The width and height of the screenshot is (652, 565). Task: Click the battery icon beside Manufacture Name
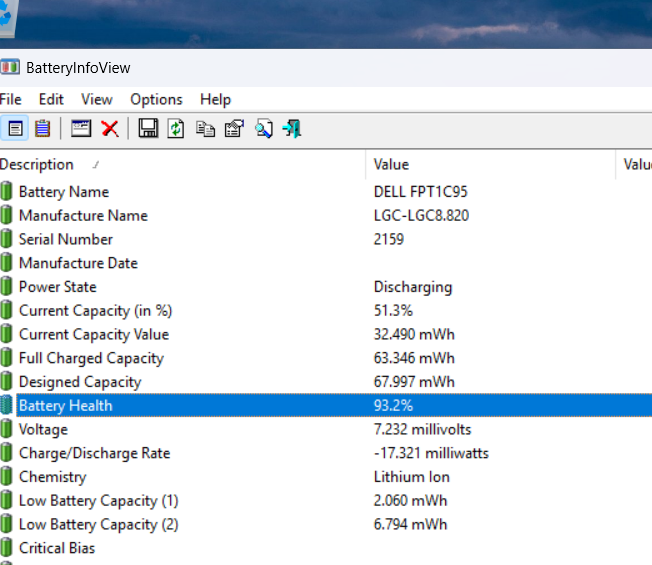click(x=6, y=215)
